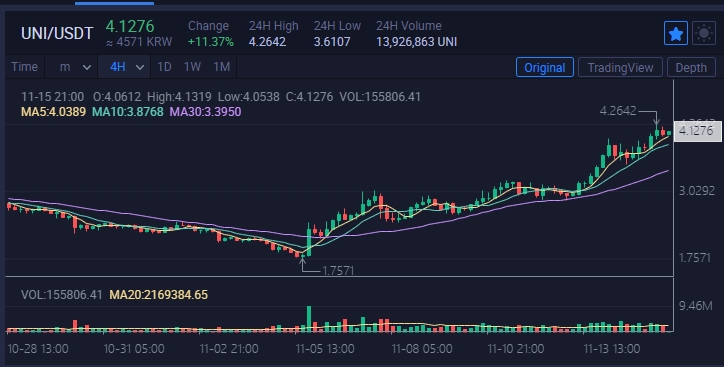Click the UNI/USDT pair name

click(57, 33)
